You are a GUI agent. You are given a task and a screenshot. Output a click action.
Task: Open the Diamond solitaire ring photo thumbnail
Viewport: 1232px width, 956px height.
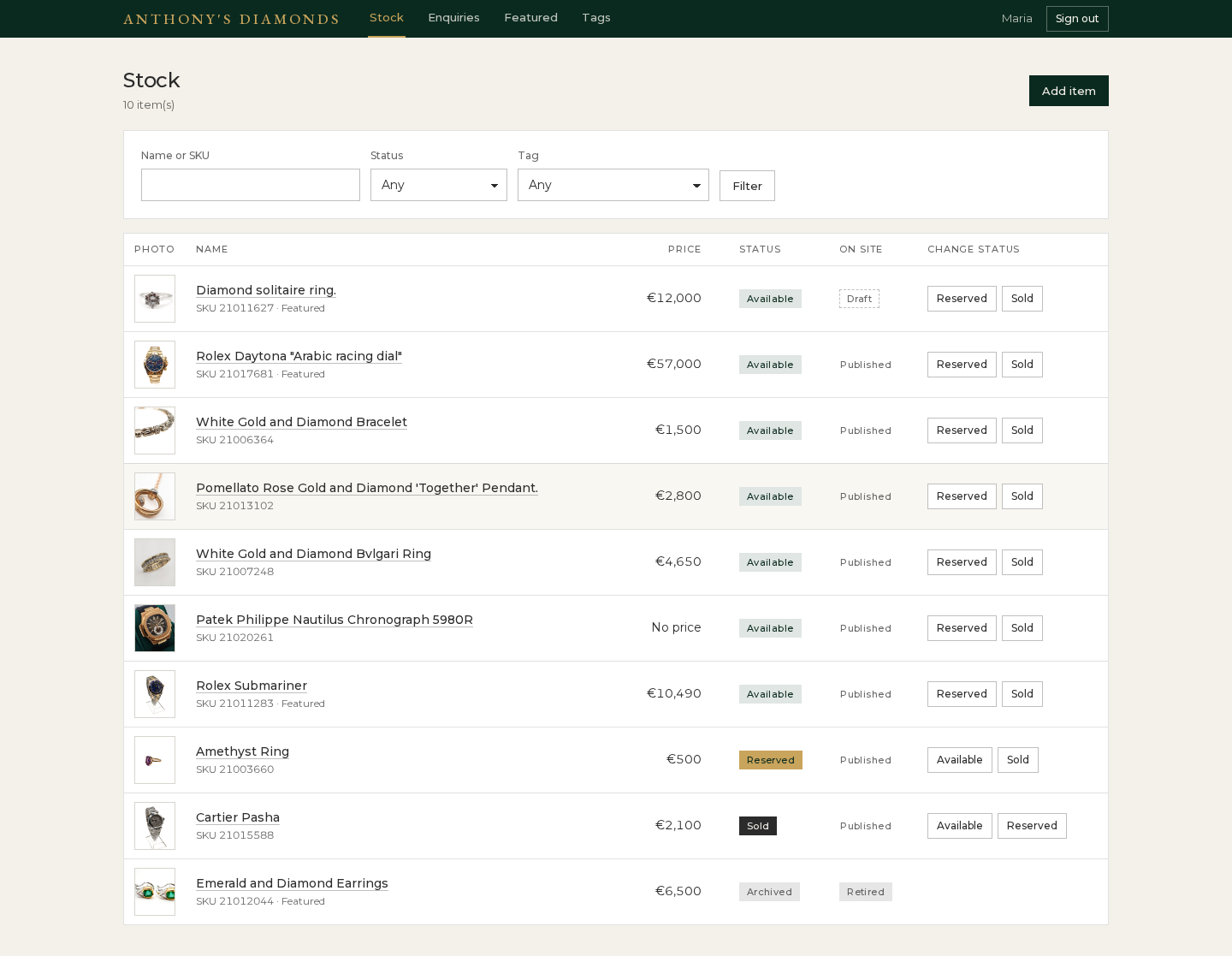pyautogui.click(x=155, y=299)
